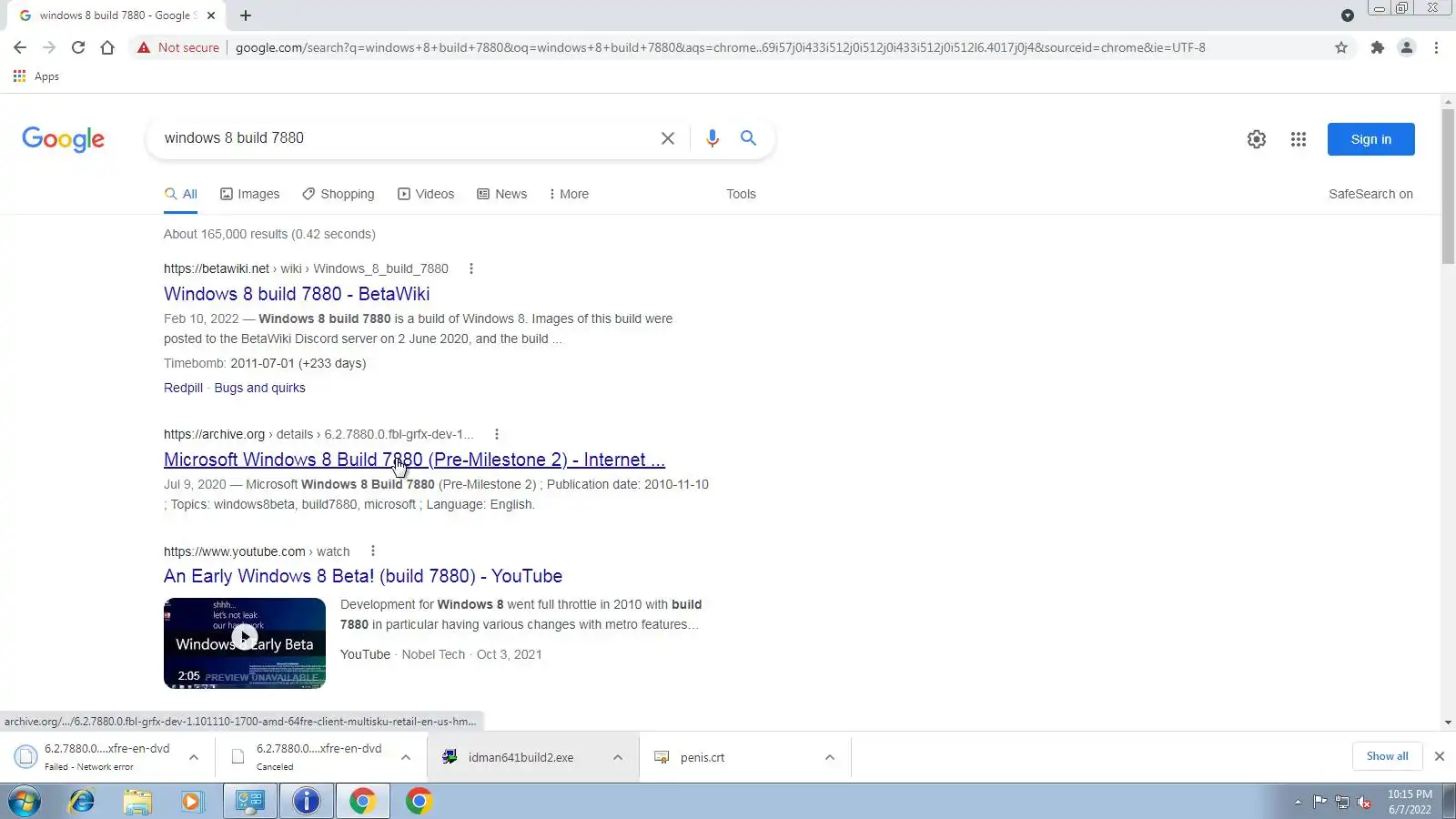1456x819 pixels.
Task: Open the Redpill sublink
Action: pos(183,388)
